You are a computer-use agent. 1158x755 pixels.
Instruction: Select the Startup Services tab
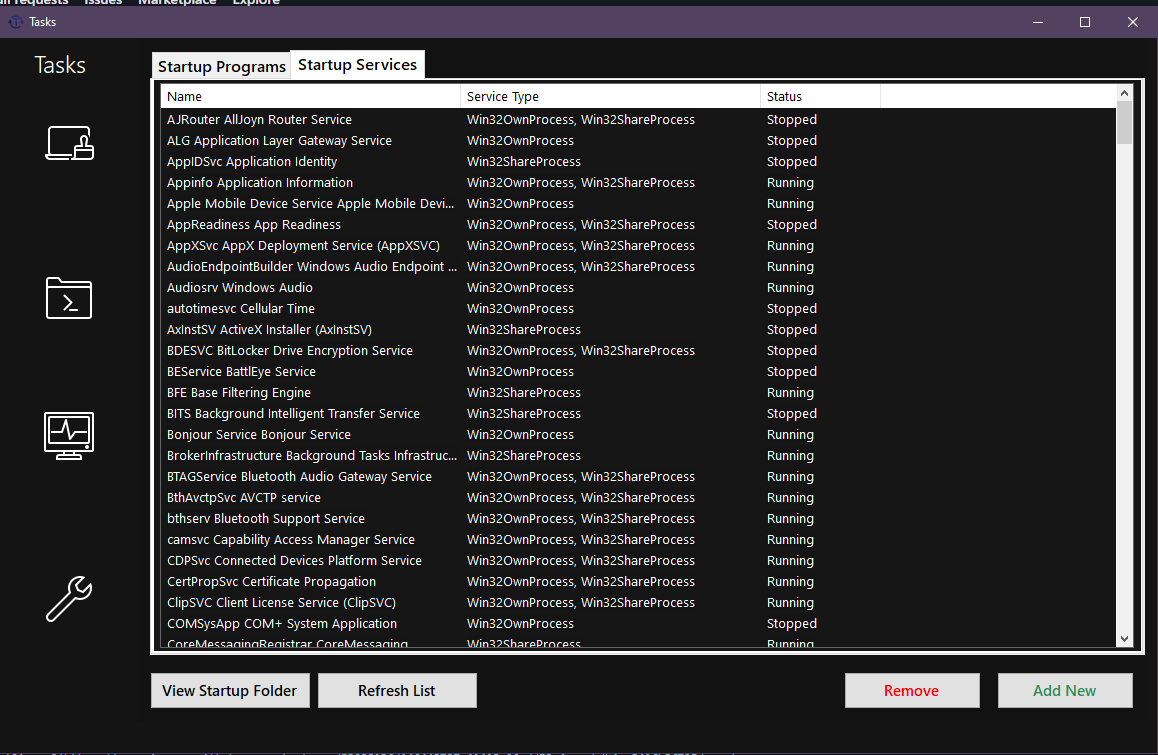[x=357, y=65]
